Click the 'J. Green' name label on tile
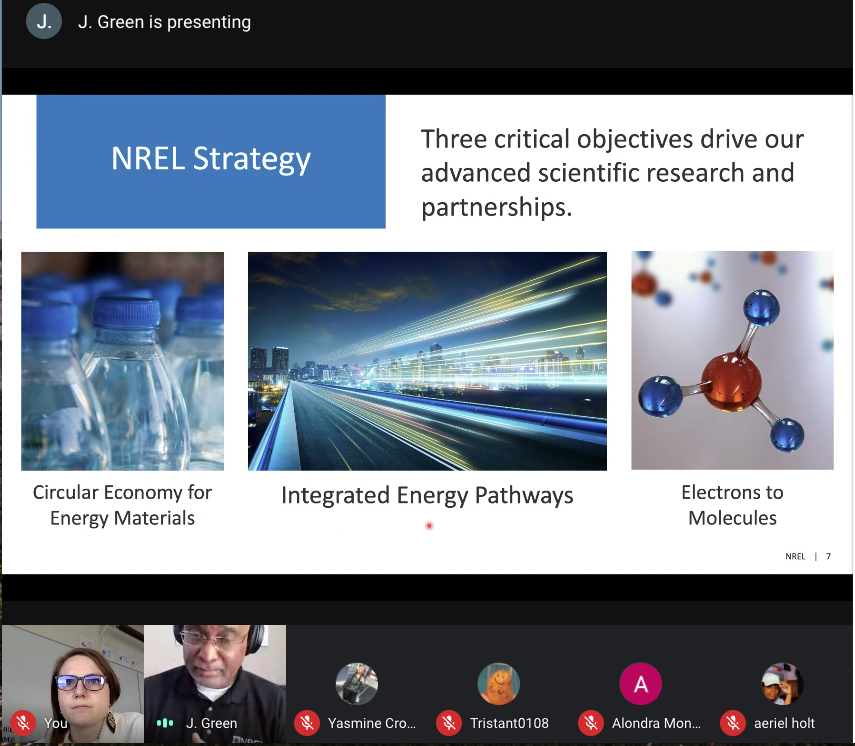The height and width of the screenshot is (746, 855). point(212,723)
